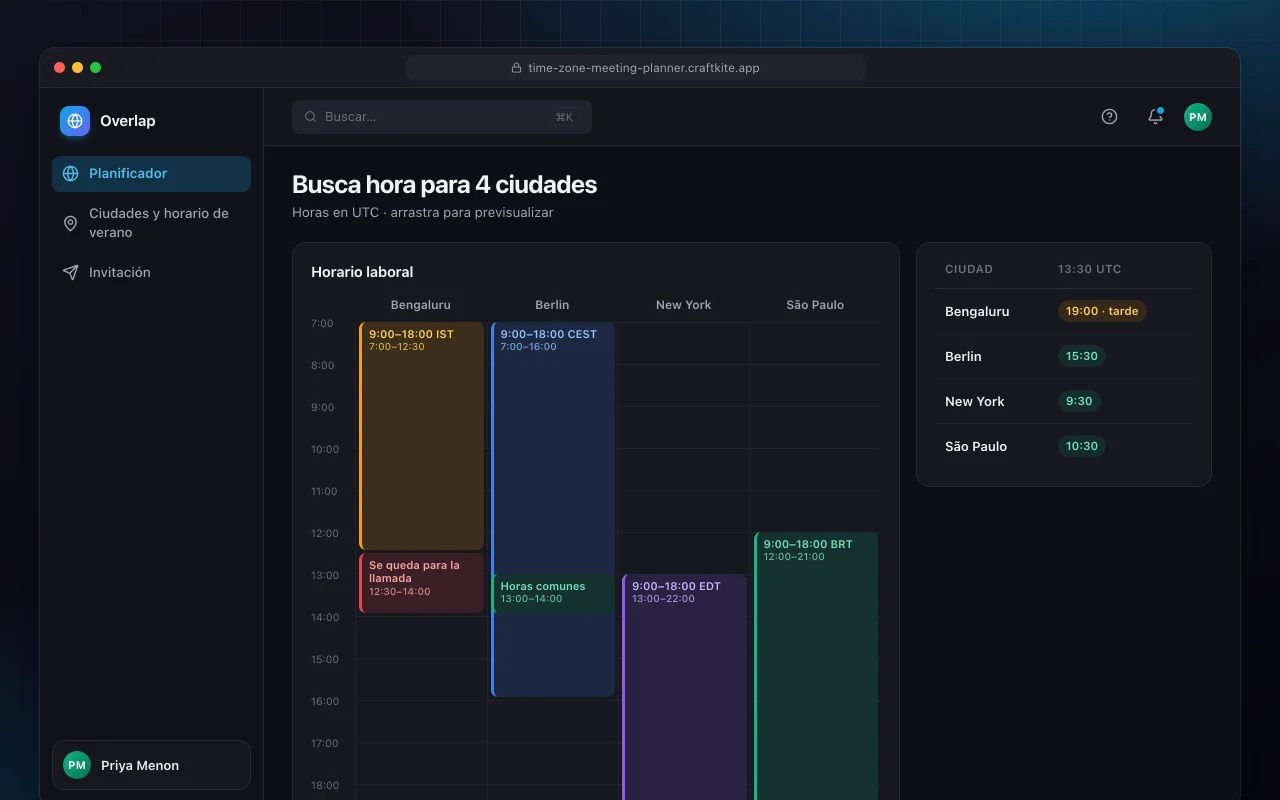This screenshot has height=800, width=1280.
Task: Open the Invitación sidebar item
Action: tap(151, 272)
